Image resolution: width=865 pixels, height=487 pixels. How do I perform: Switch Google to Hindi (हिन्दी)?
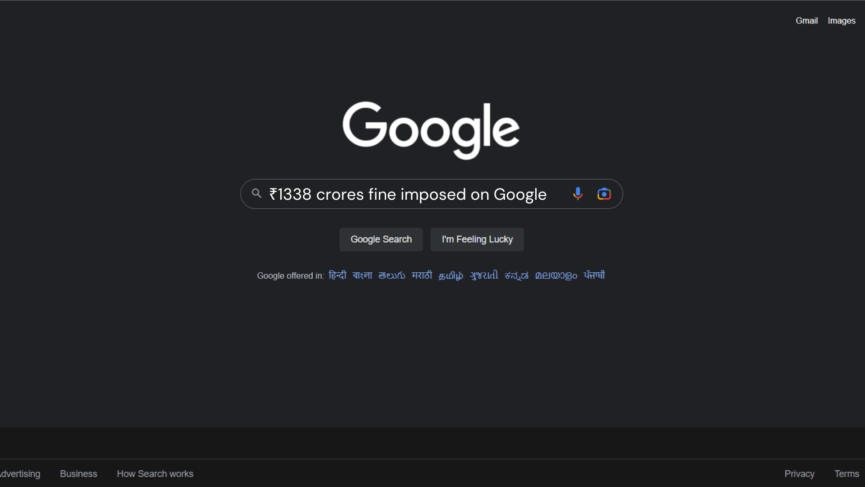337,275
